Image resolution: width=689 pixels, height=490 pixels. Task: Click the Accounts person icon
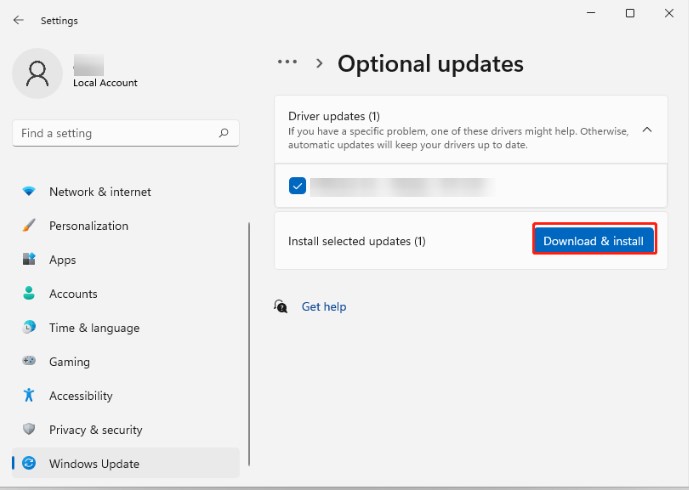pyautogui.click(x=29, y=294)
